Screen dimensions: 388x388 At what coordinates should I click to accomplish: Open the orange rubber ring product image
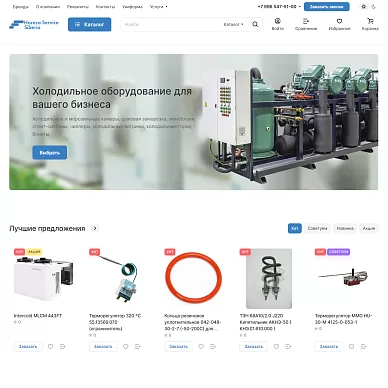tap(194, 278)
